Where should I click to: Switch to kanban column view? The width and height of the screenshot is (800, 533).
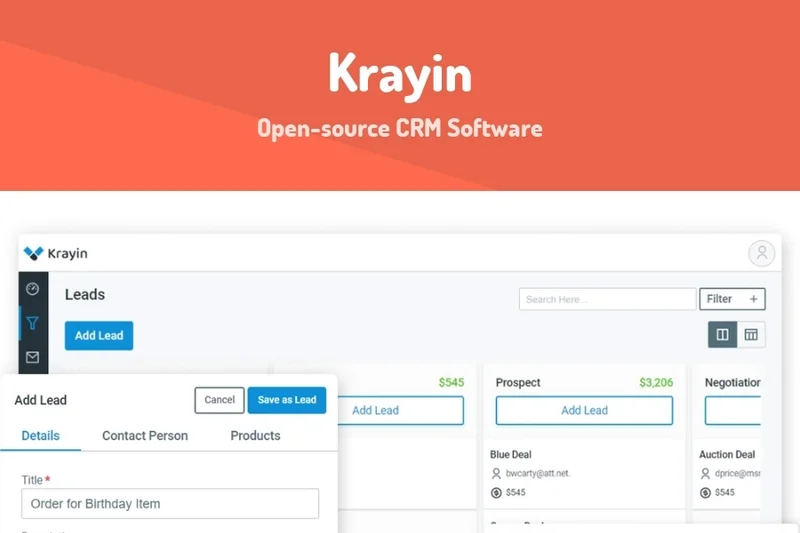(x=722, y=335)
